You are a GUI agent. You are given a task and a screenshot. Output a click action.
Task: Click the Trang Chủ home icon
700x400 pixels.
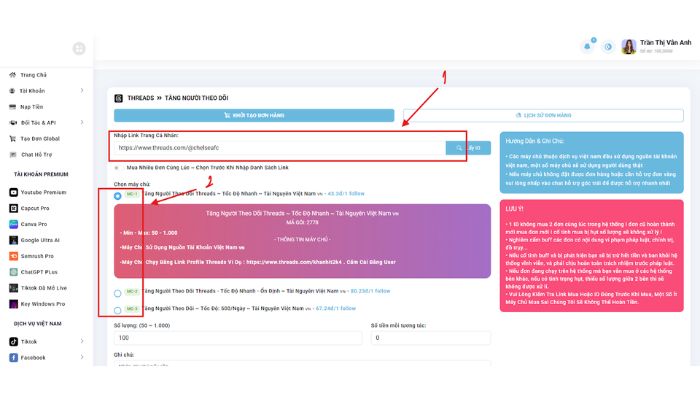[12, 75]
